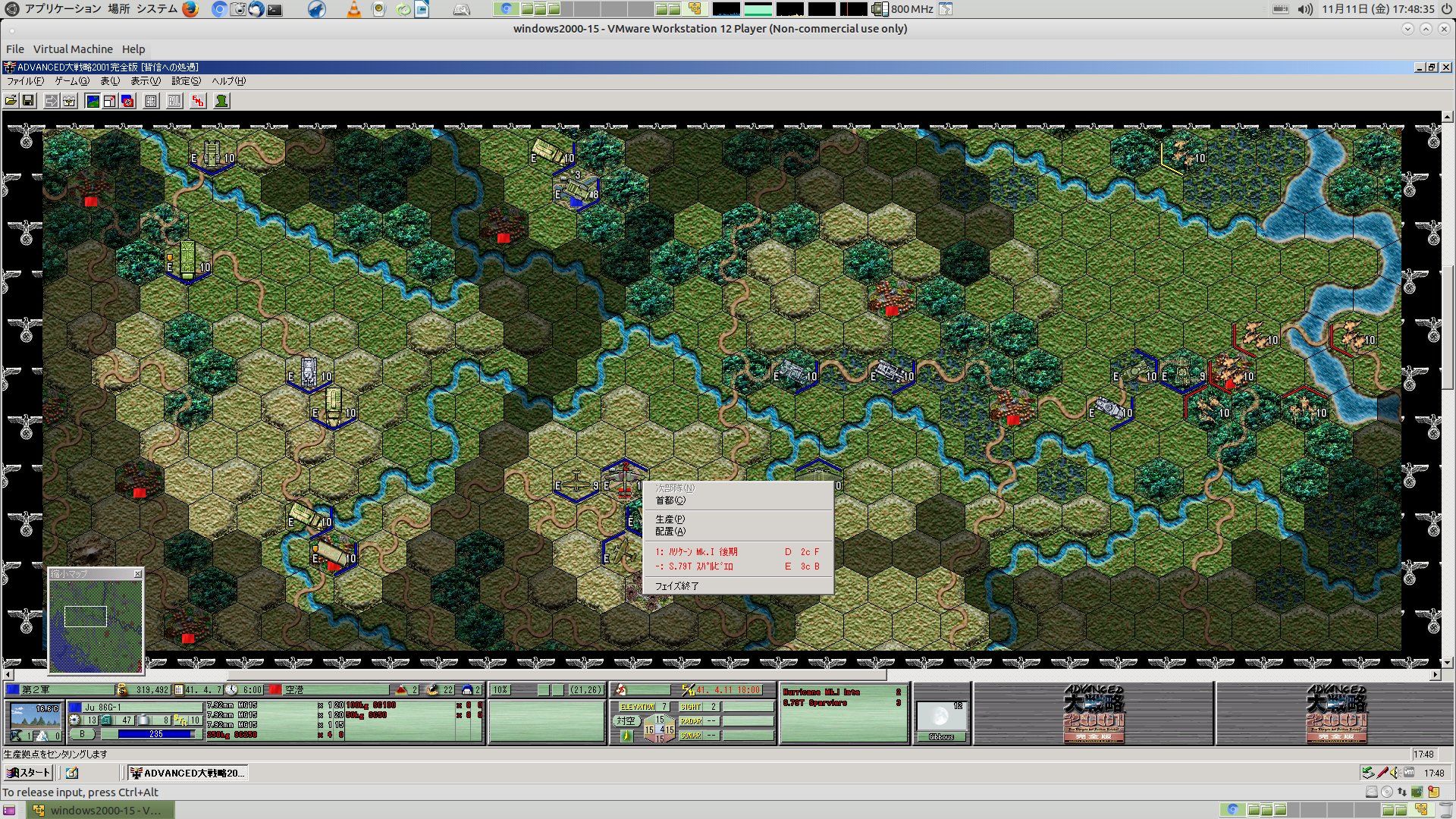Click the ADVANCED大戦略 taskbar button

[x=187, y=773]
